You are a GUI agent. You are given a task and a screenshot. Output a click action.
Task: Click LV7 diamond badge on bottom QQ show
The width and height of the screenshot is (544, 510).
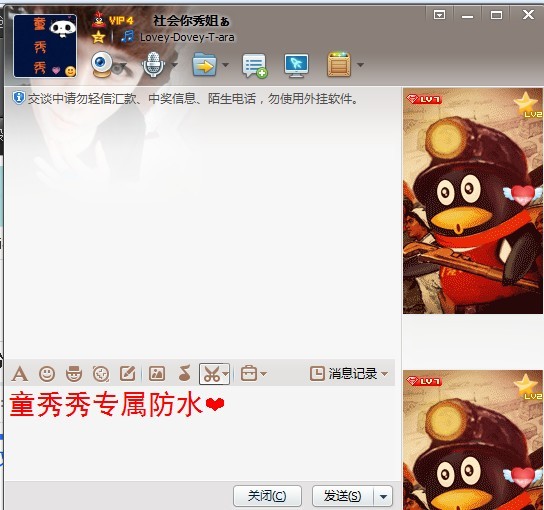424,381
